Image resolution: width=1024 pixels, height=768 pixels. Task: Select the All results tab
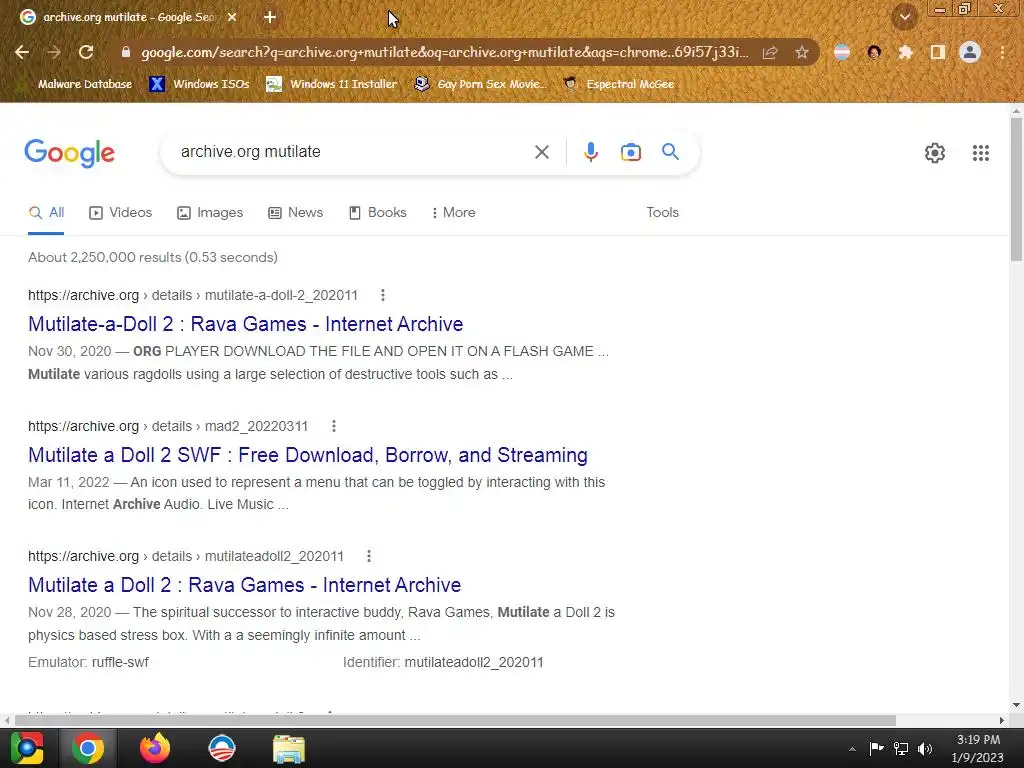tap(46, 213)
